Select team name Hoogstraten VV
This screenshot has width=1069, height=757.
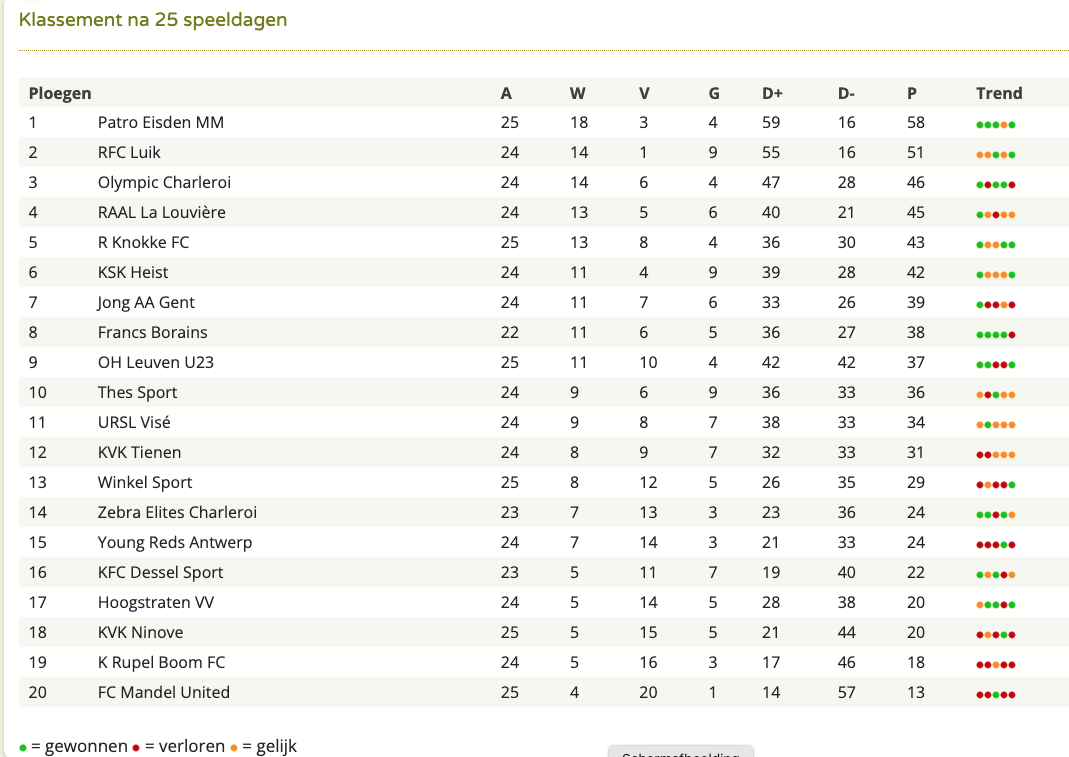[x=156, y=602]
